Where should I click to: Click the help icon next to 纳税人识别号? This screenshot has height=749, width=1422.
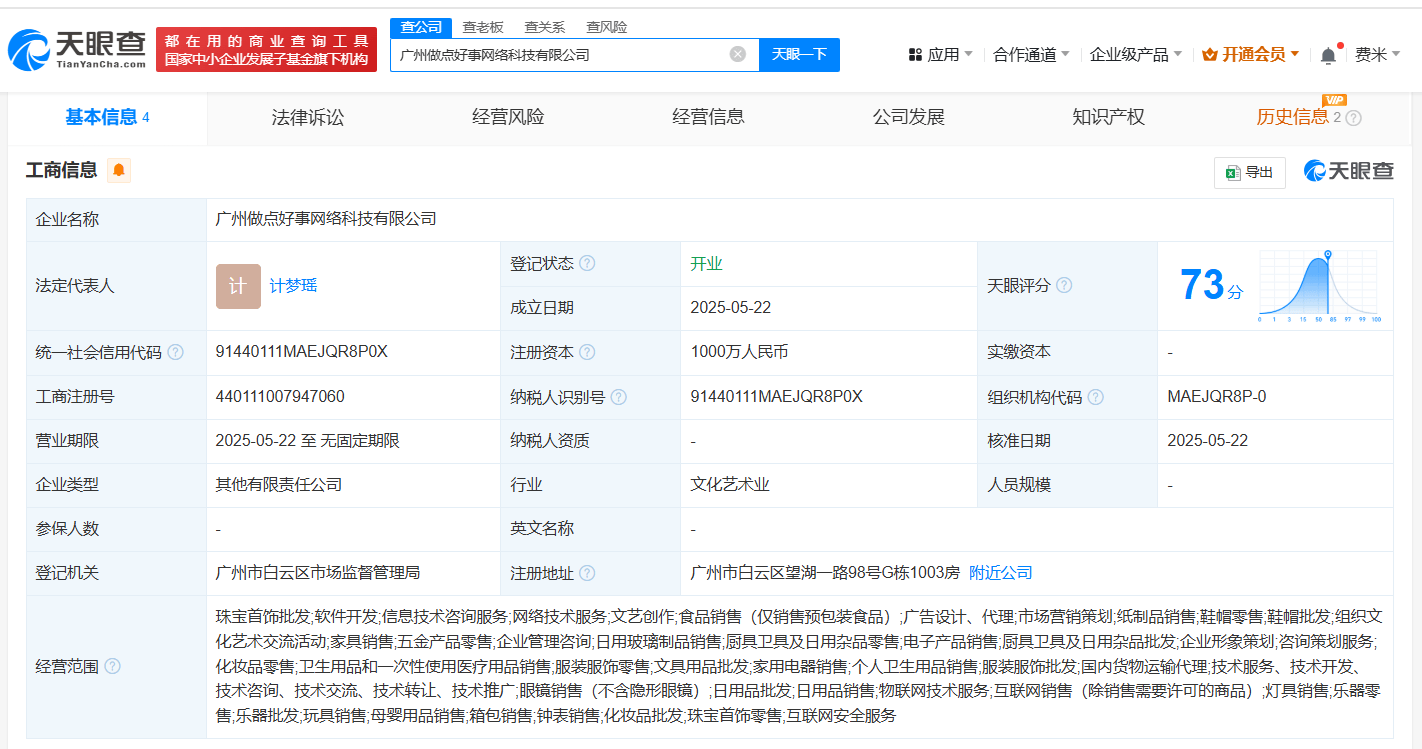point(619,397)
